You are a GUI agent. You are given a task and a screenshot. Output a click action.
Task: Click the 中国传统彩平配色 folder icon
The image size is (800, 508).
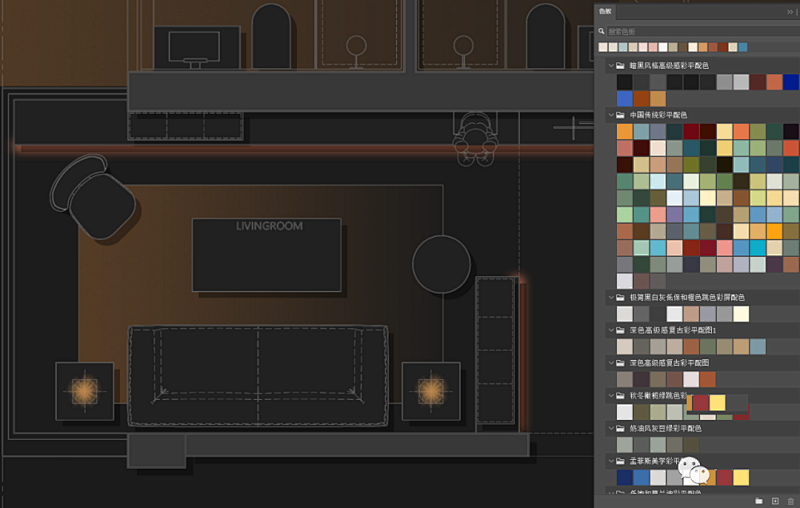coord(621,115)
